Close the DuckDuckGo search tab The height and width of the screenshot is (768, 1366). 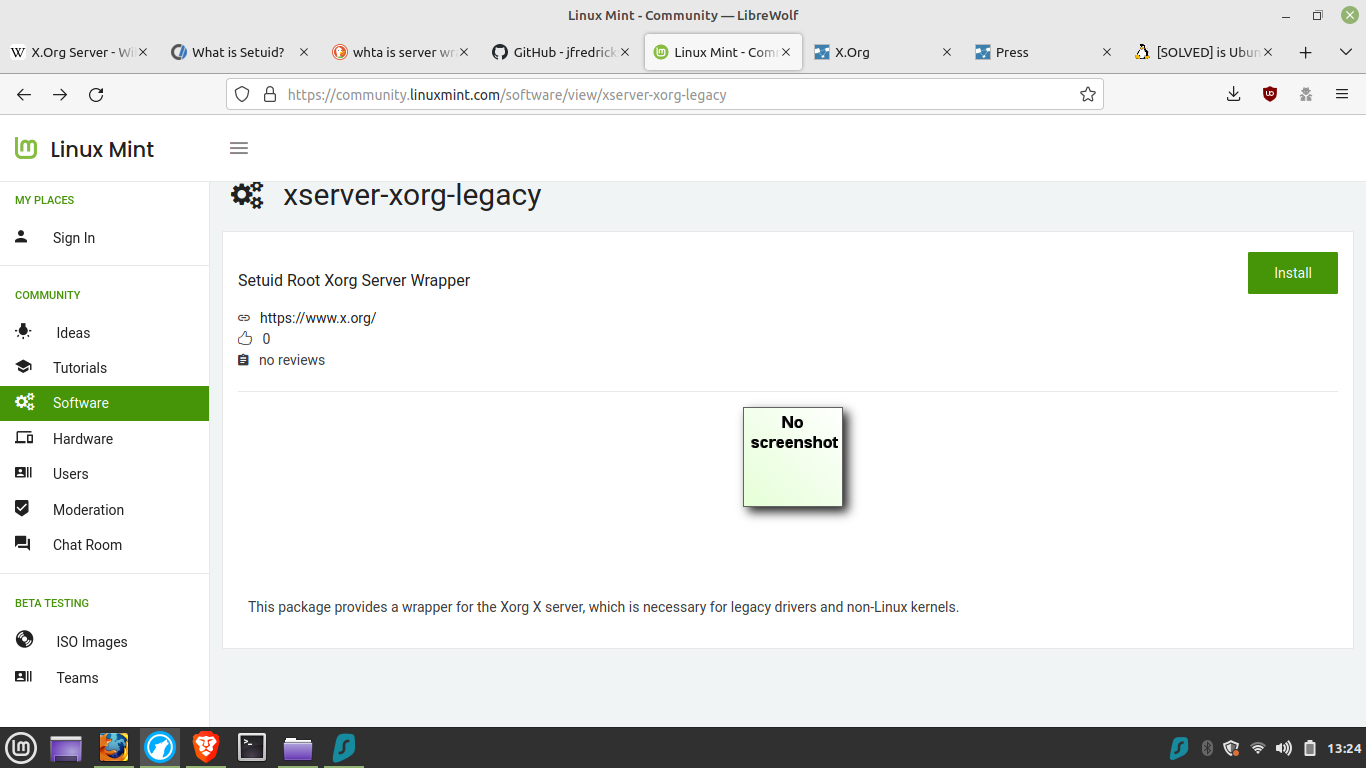(465, 52)
